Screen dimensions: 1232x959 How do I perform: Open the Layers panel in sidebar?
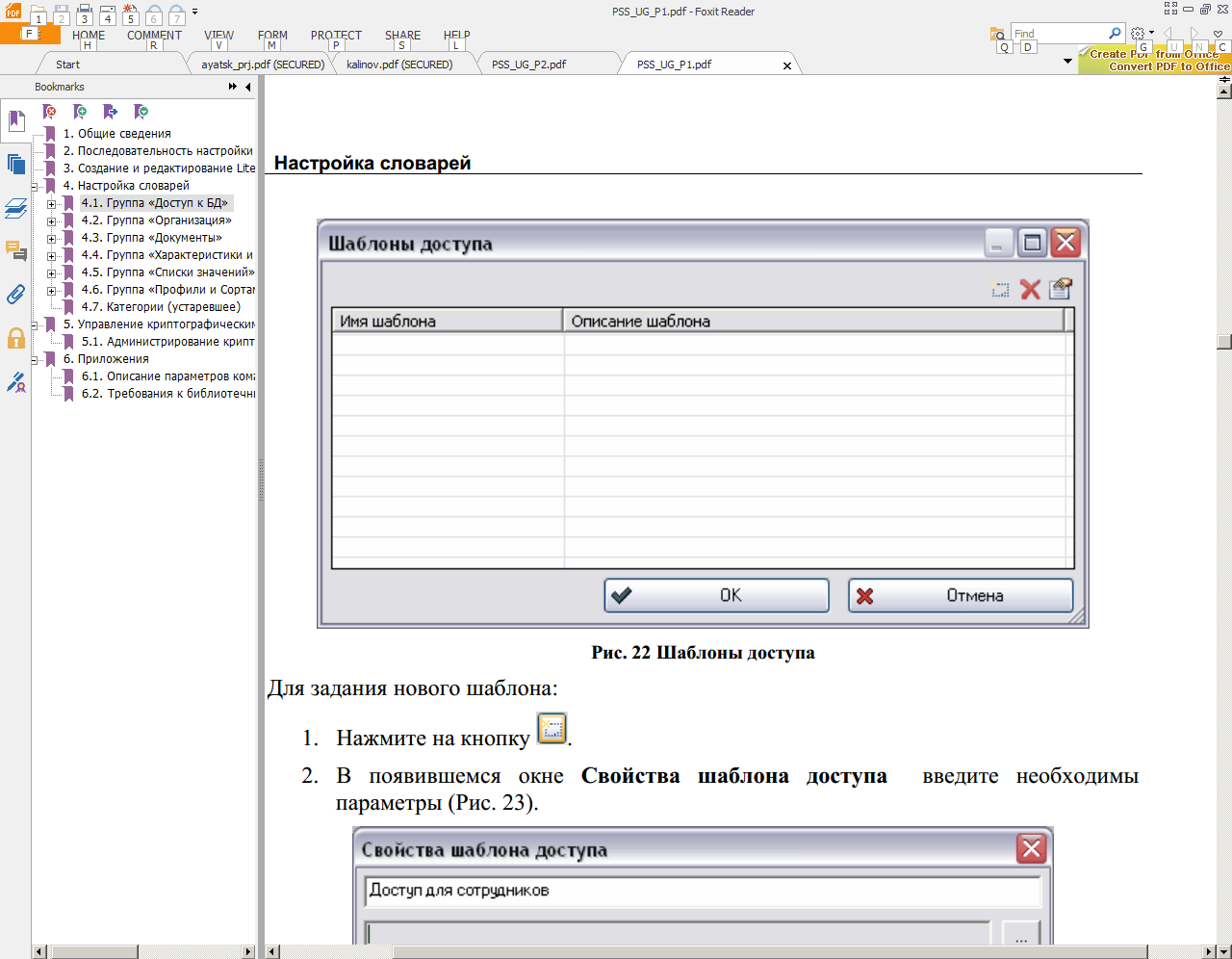tap(15, 207)
